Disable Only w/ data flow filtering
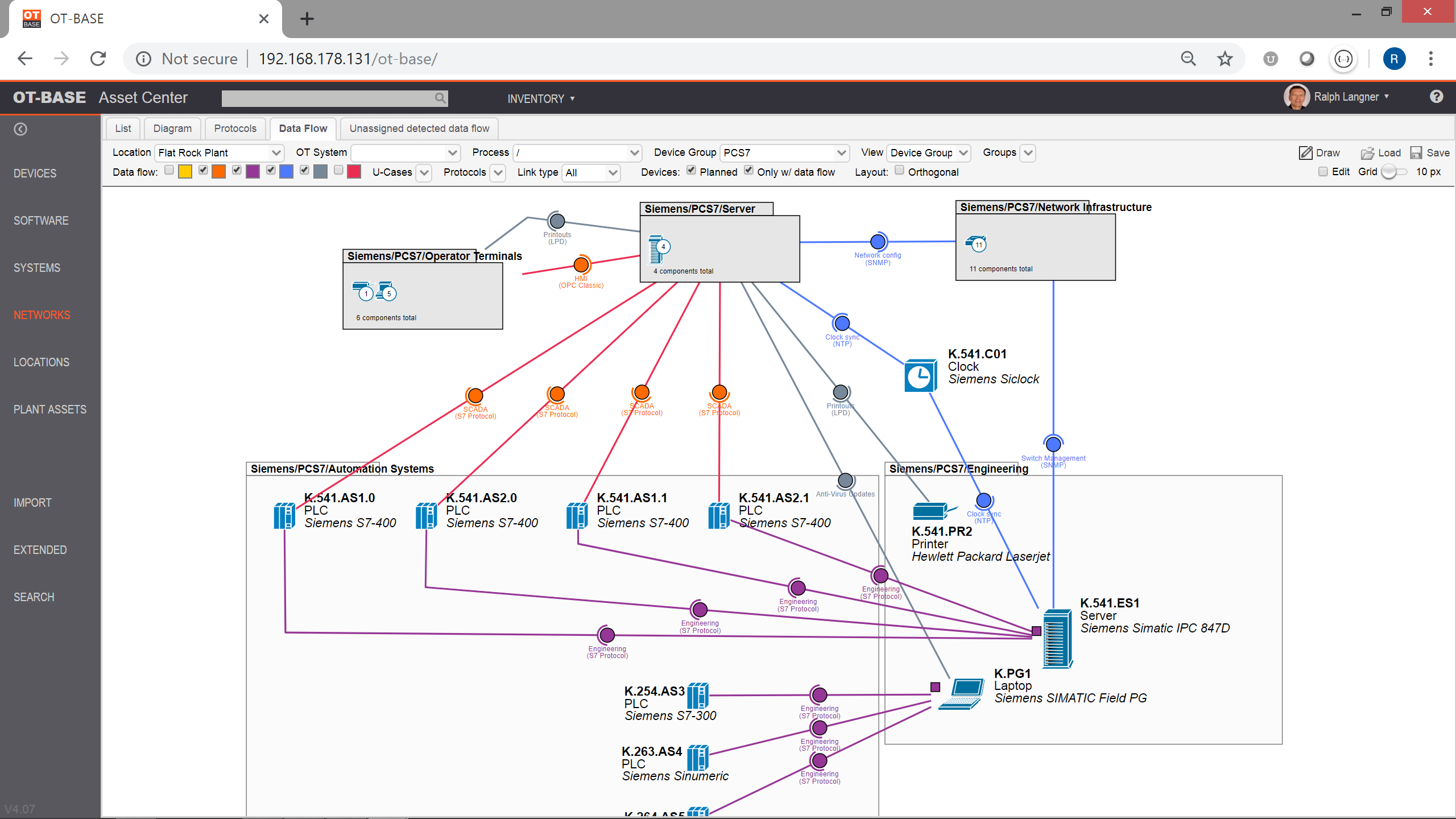Viewport: 1456px width, 819px height. click(748, 170)
